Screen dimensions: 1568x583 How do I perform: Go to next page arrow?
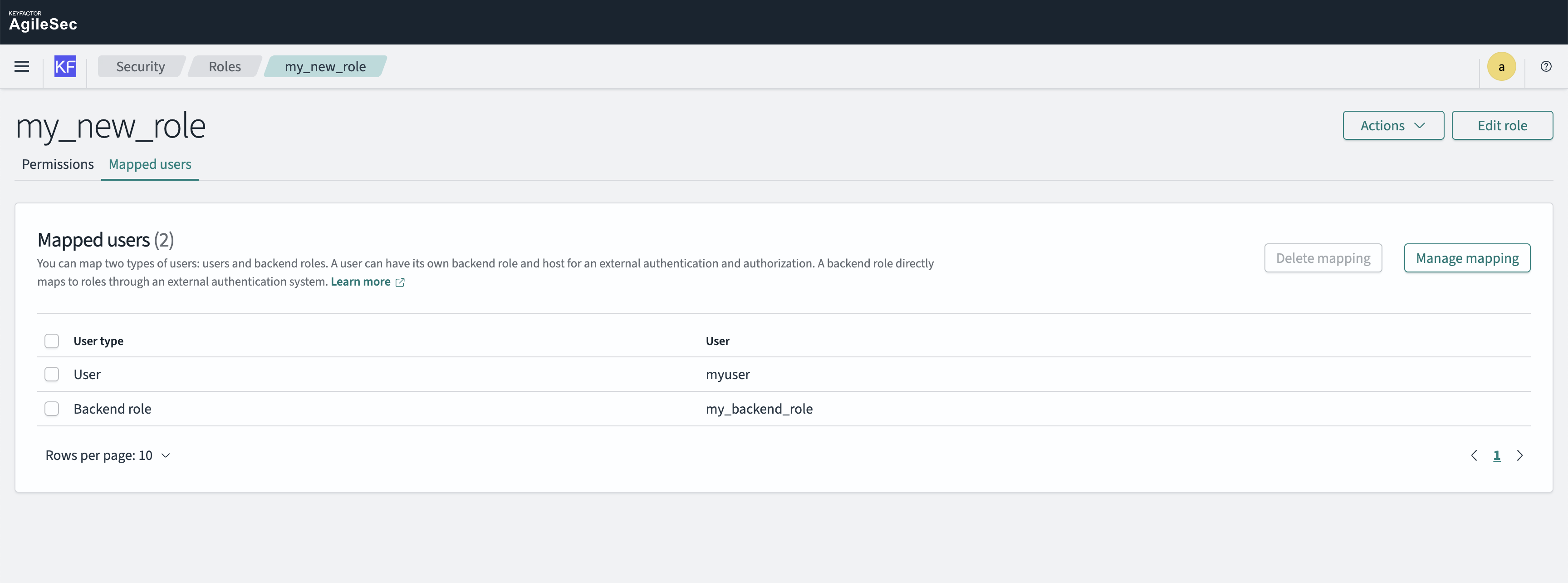pyautogui.click(x=1519, y=455)
